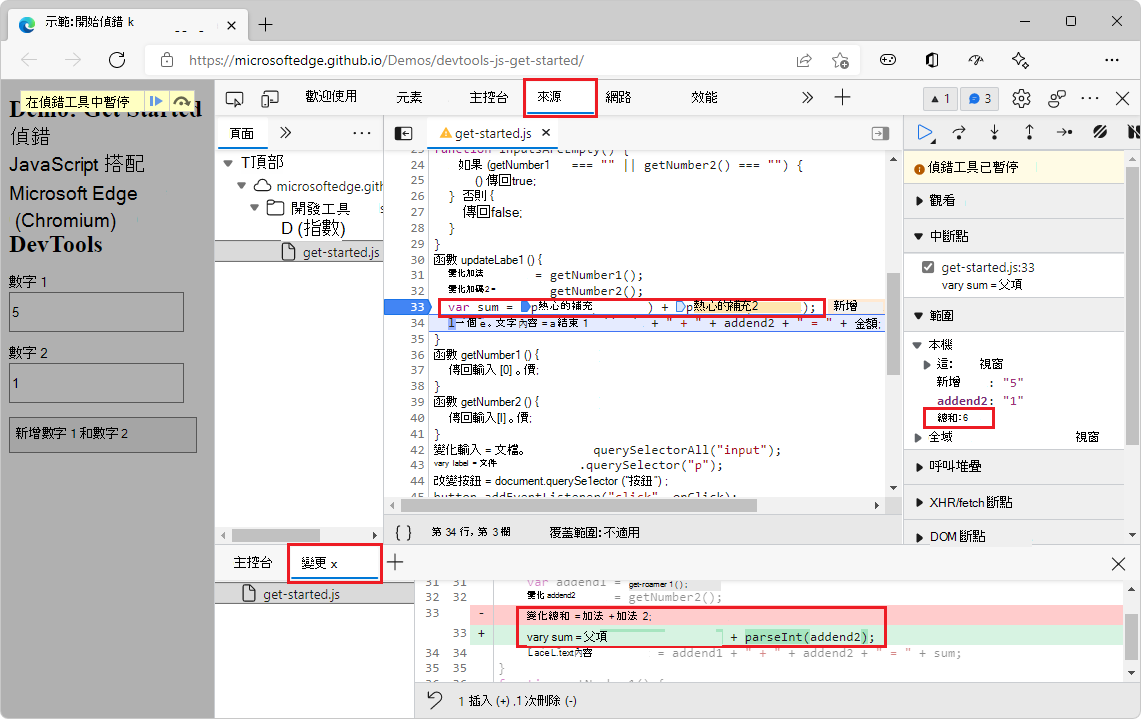Open DevTools settings gear icon
This screenshot has height=719, width=1141.
pos(1020,98)
